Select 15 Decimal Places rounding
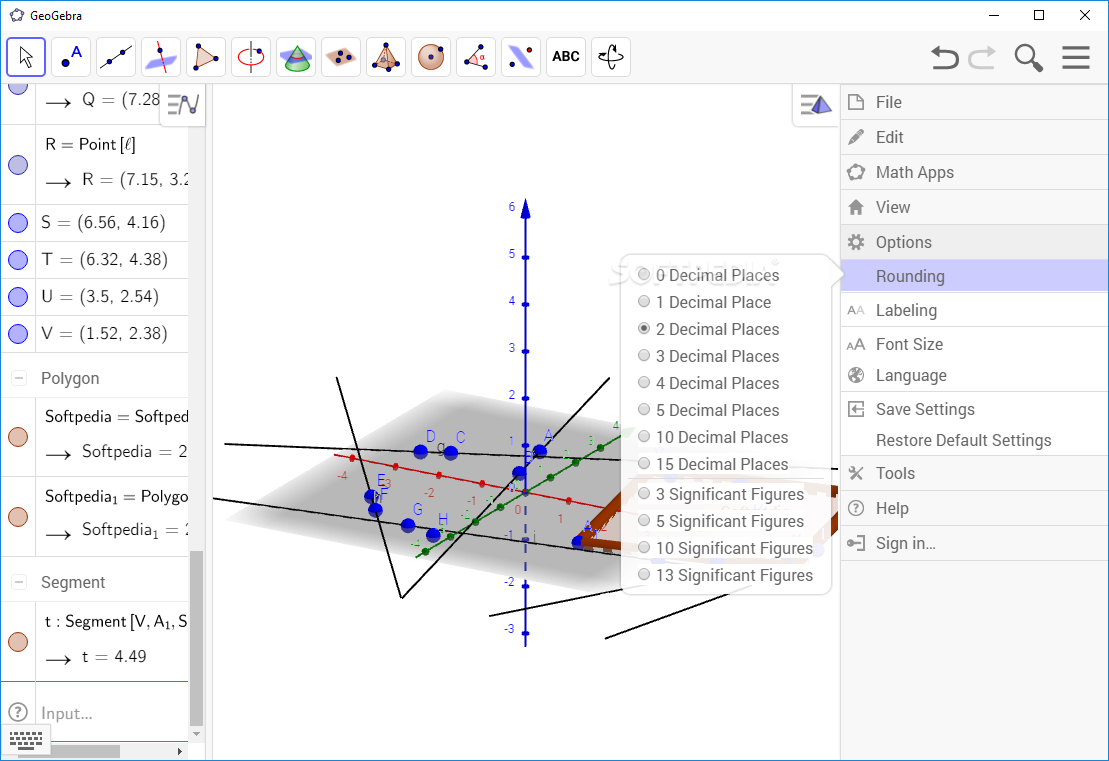 point(714,464)
